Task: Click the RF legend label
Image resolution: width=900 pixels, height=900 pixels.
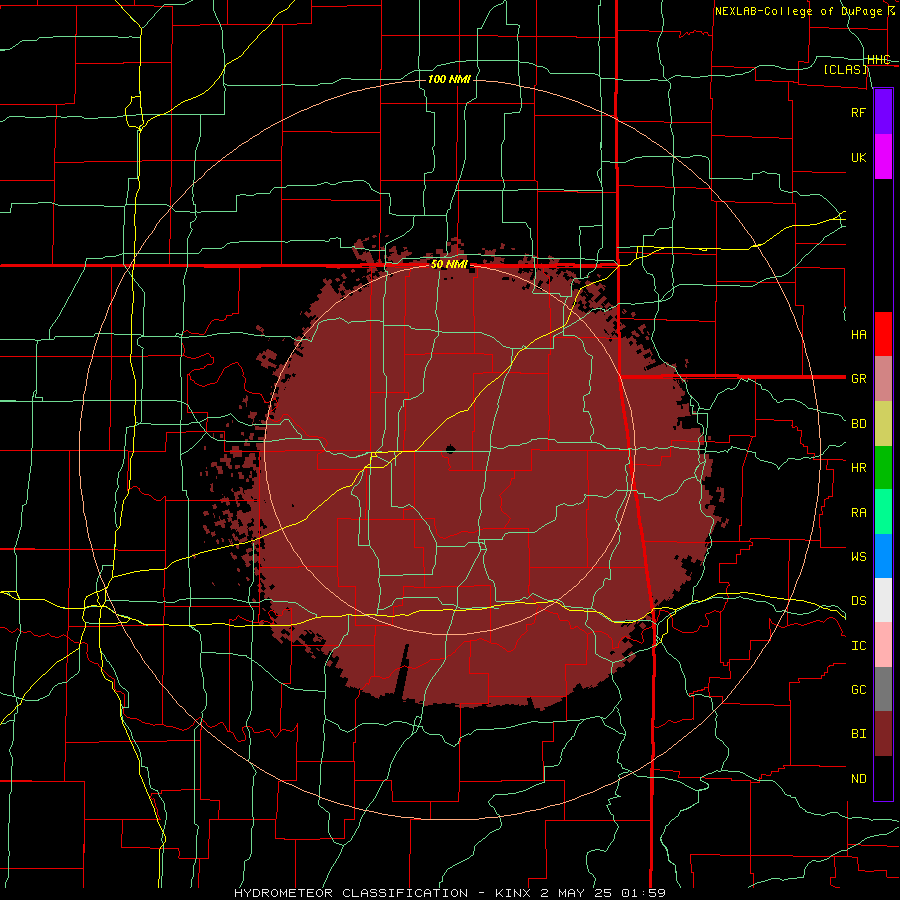Action: [859, 112]
